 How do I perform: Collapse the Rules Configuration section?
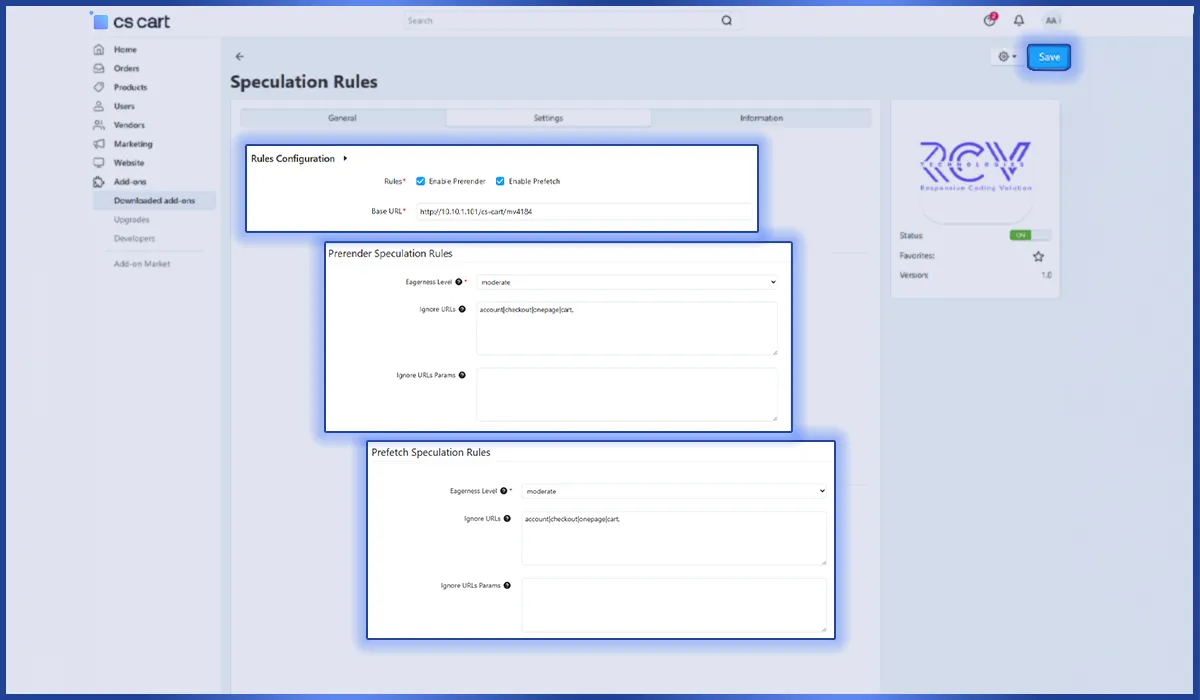coord(345,158)
